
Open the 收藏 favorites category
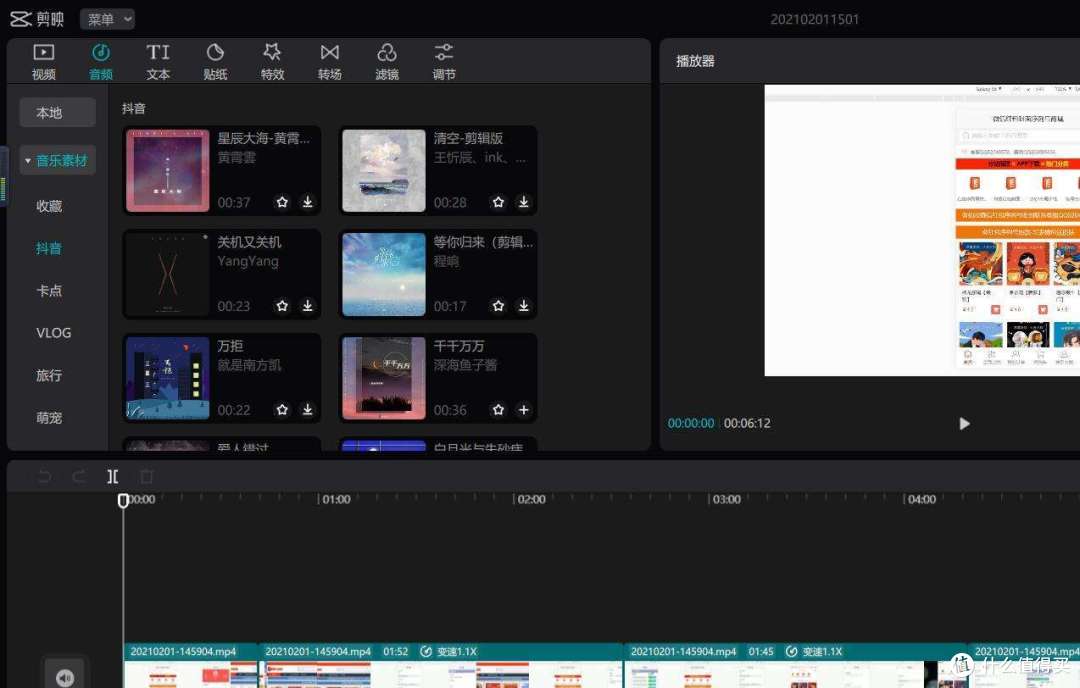[x=49, y=206]
